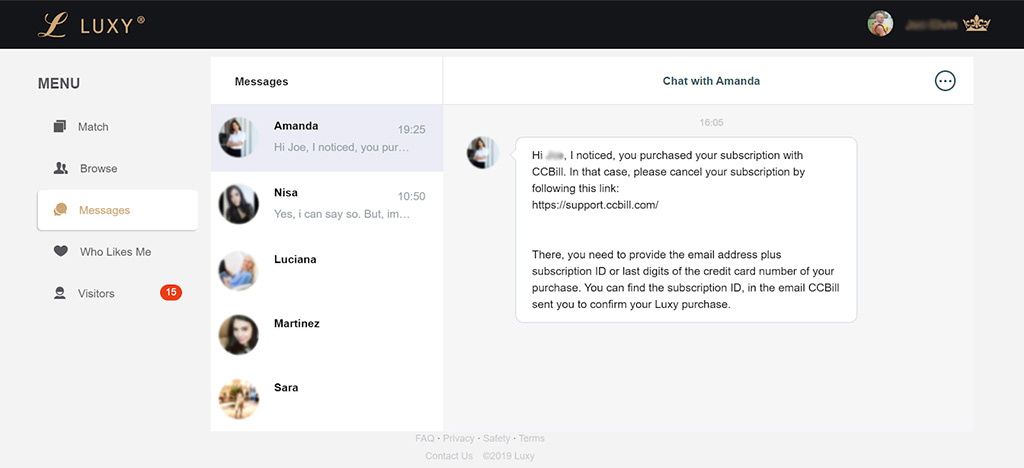Click the Browse people icon

click(x=61, y=168)
